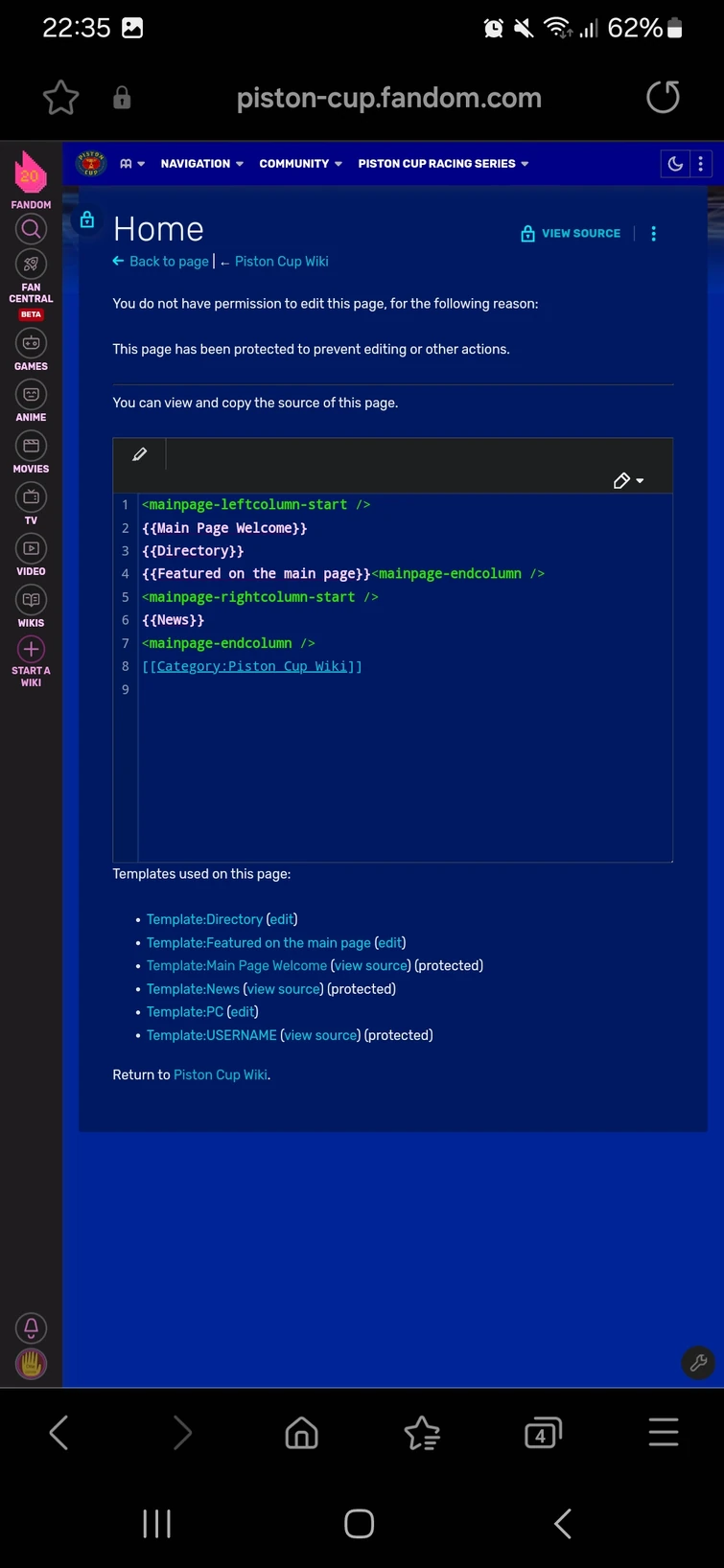The image size is (724, 1568).
Task: Click the admin wrench tool icon
Action: (x=698, y=1362)
